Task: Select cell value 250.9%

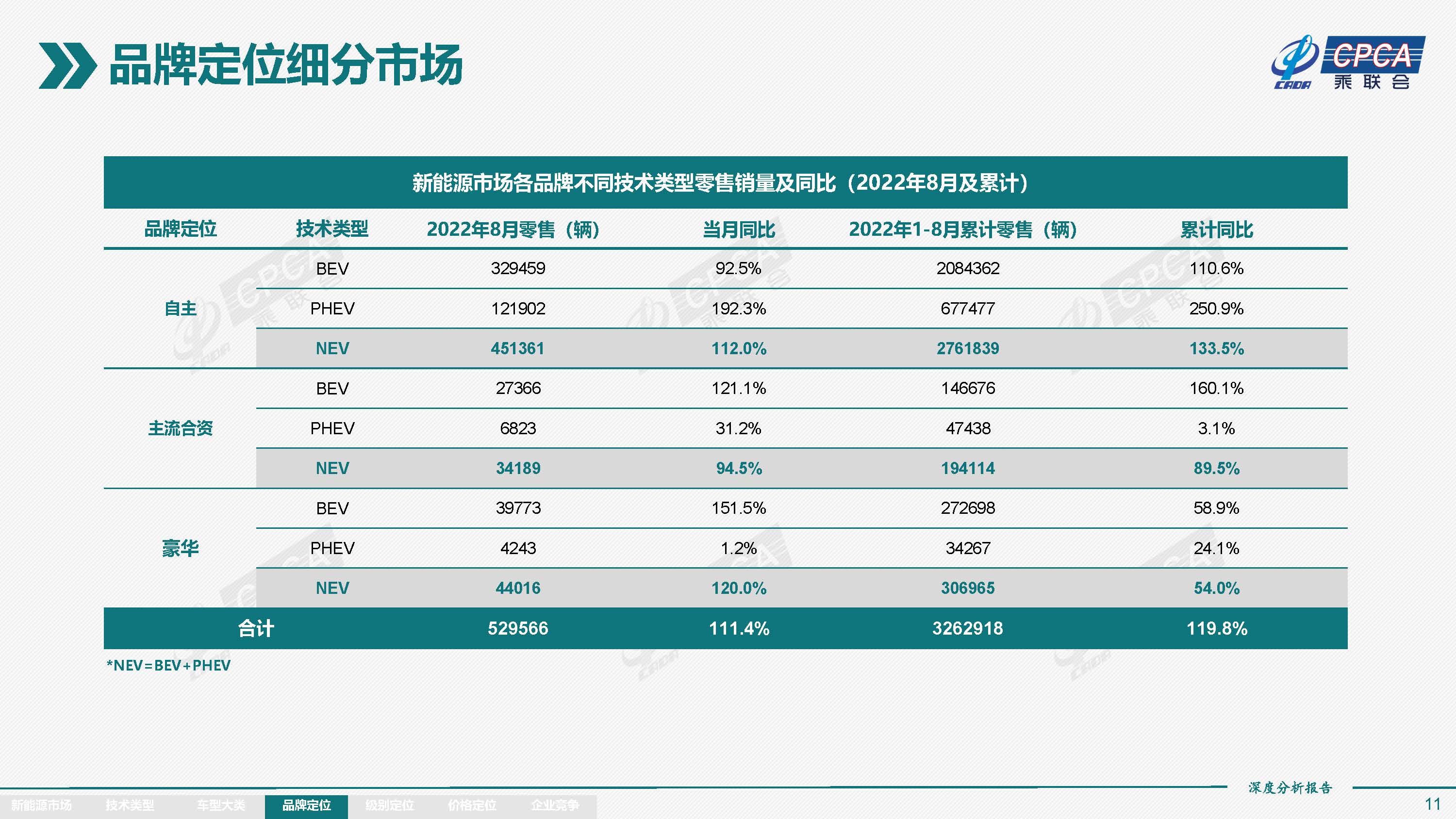Action: tap(1216, 309)
